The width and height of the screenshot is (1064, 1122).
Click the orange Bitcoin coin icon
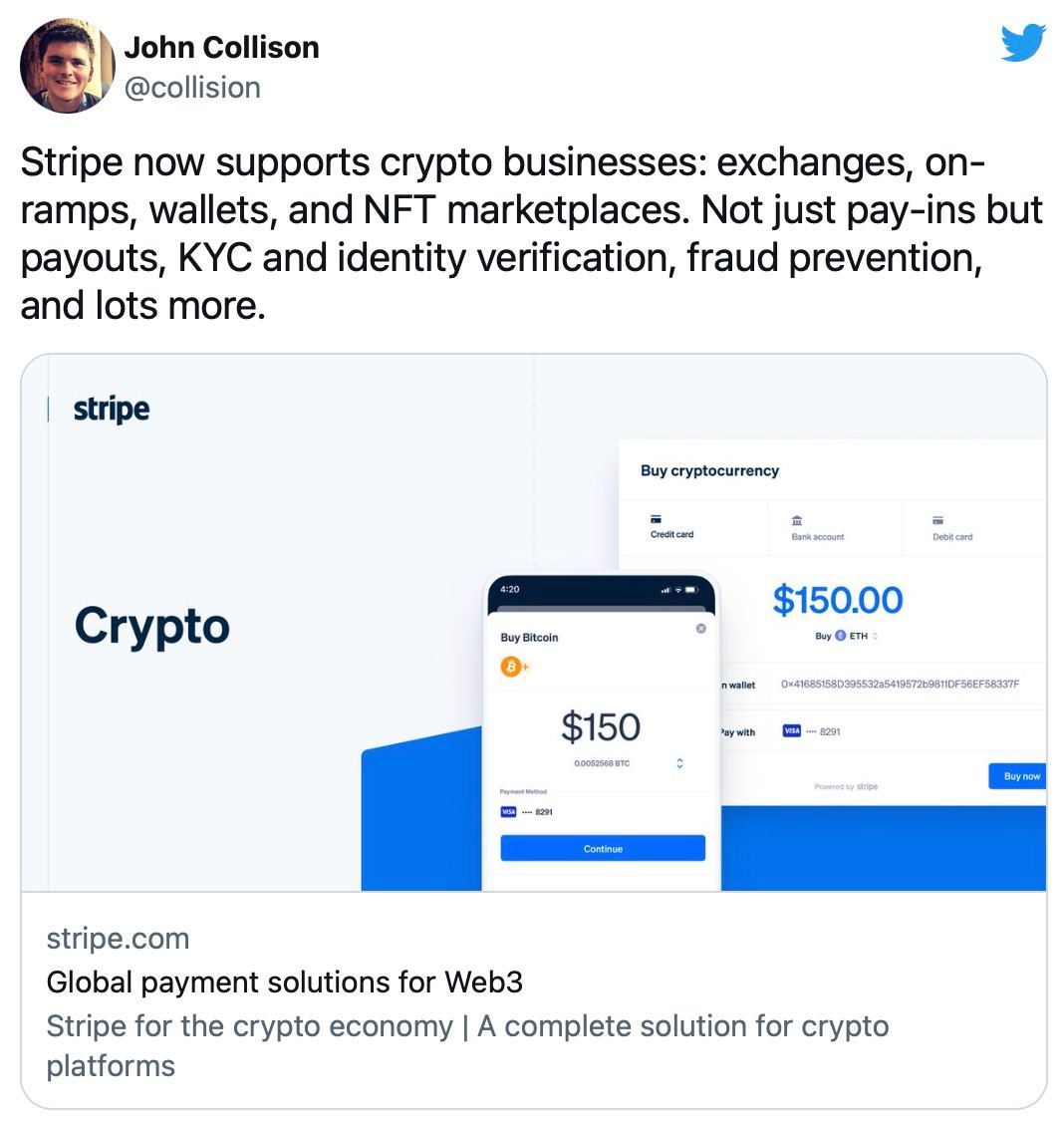[510, 667]
